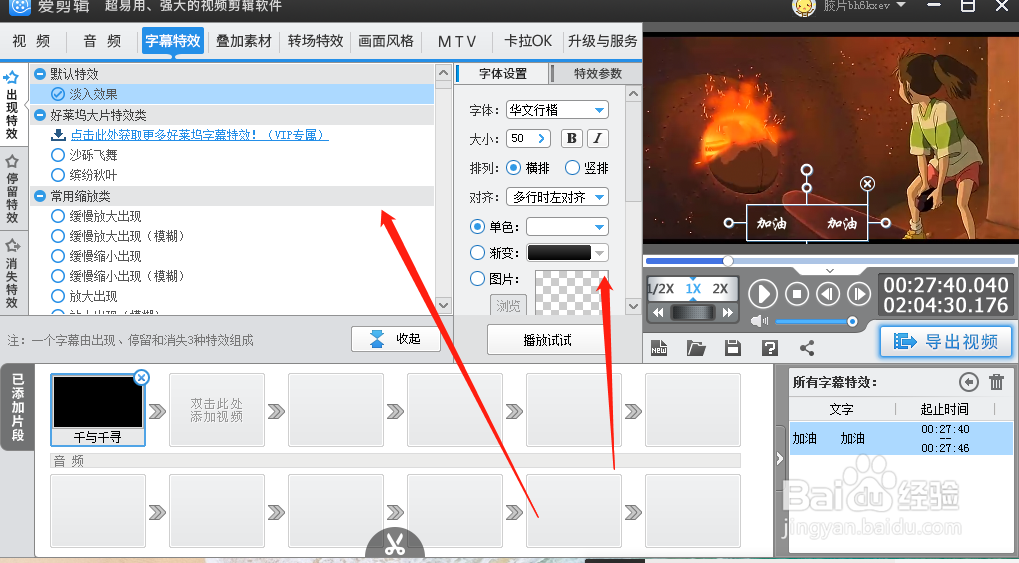Viewport: 1019px width, 563px height.
Task: Click the volume slider handle
Action: coord(852,321)
